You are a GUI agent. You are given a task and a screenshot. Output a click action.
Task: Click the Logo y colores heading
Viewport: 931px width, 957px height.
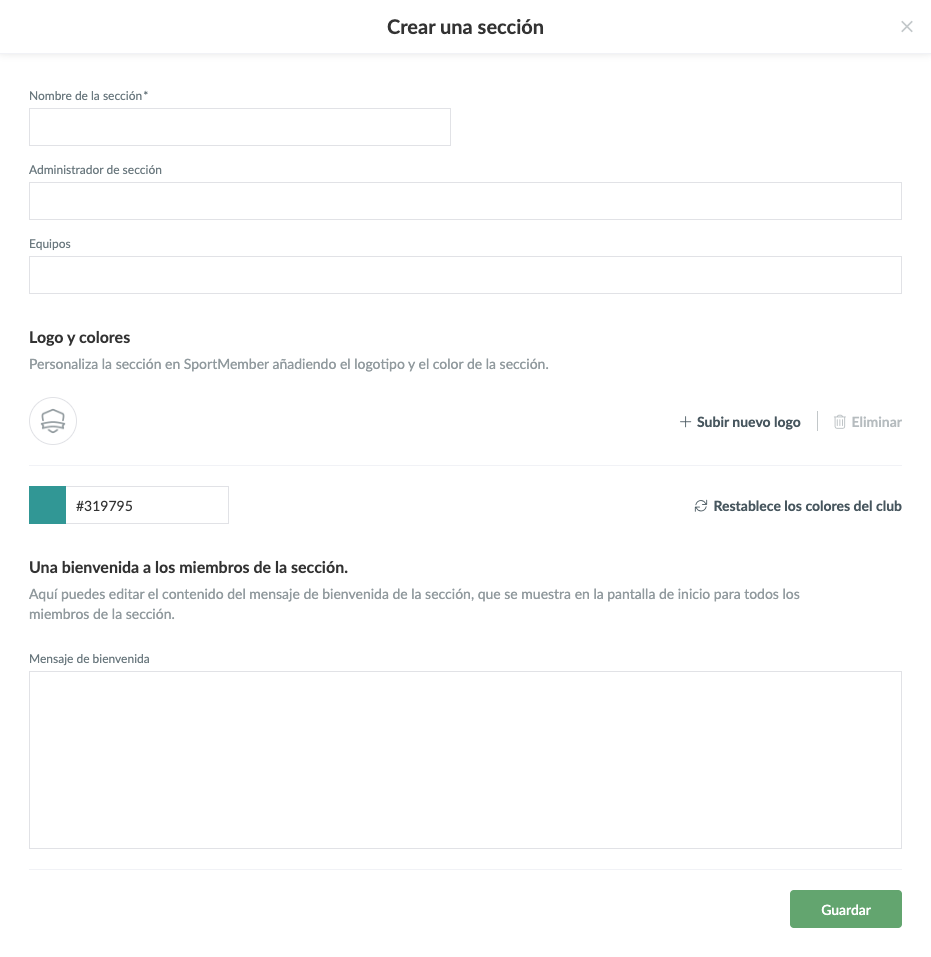[x=80, y=338]
